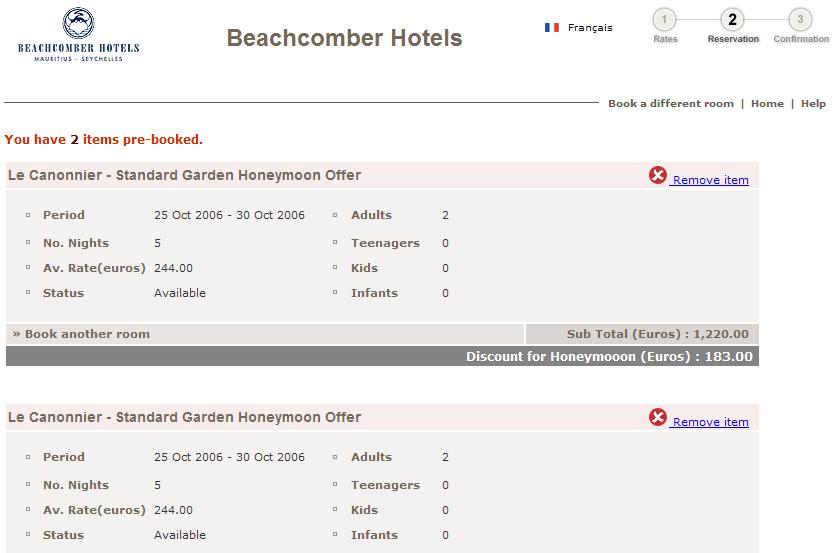Click the Confirmation step label
Viewport: 839px width, 553px height.
pyautogui.click(x=801, y=39)
